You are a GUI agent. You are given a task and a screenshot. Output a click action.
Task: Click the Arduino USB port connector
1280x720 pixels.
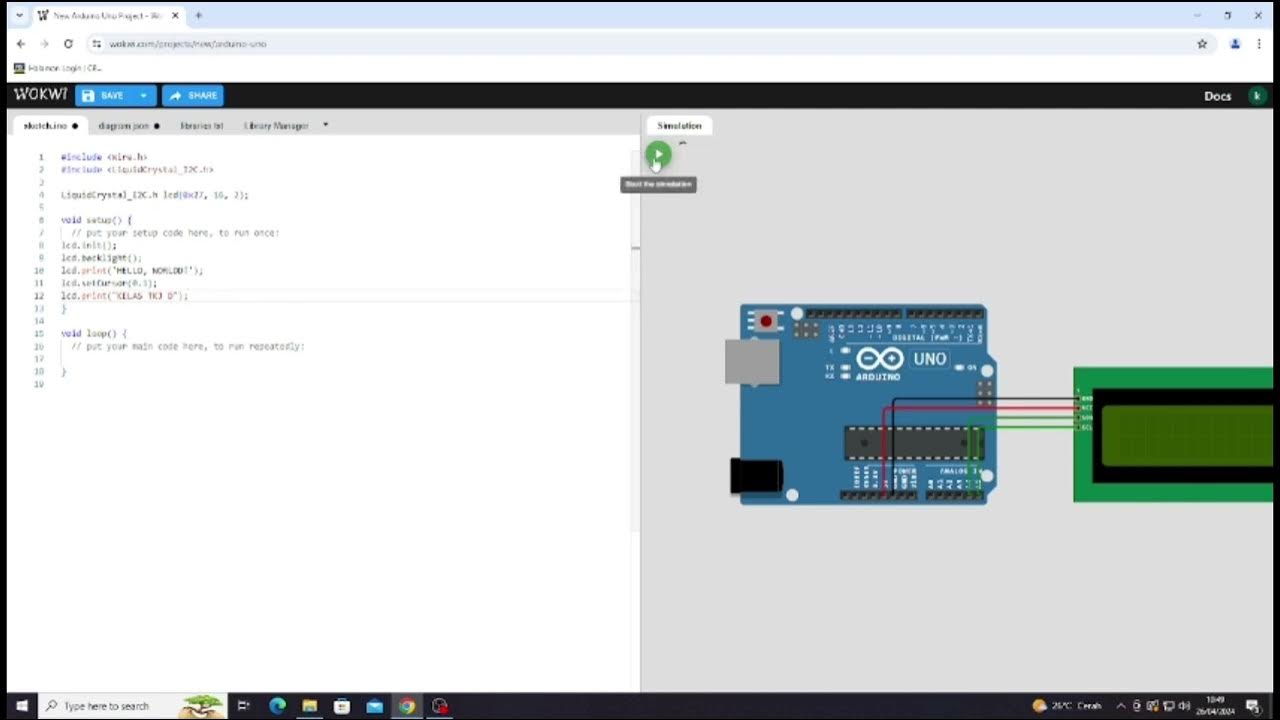coord(752,361)
